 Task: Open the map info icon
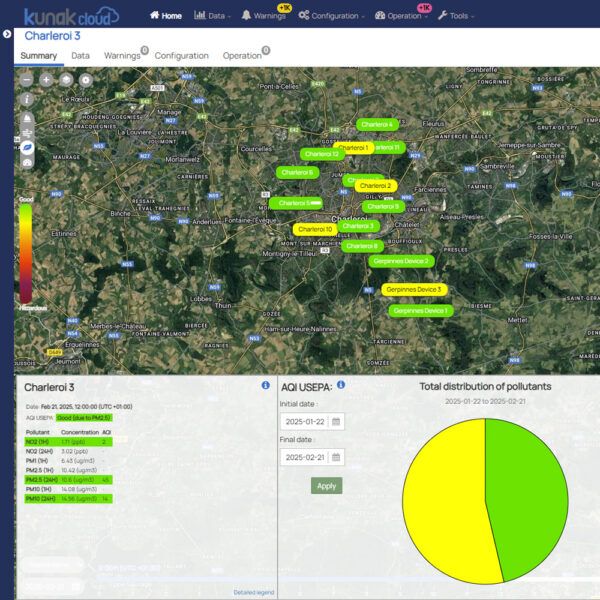click(x=27, y=100)
